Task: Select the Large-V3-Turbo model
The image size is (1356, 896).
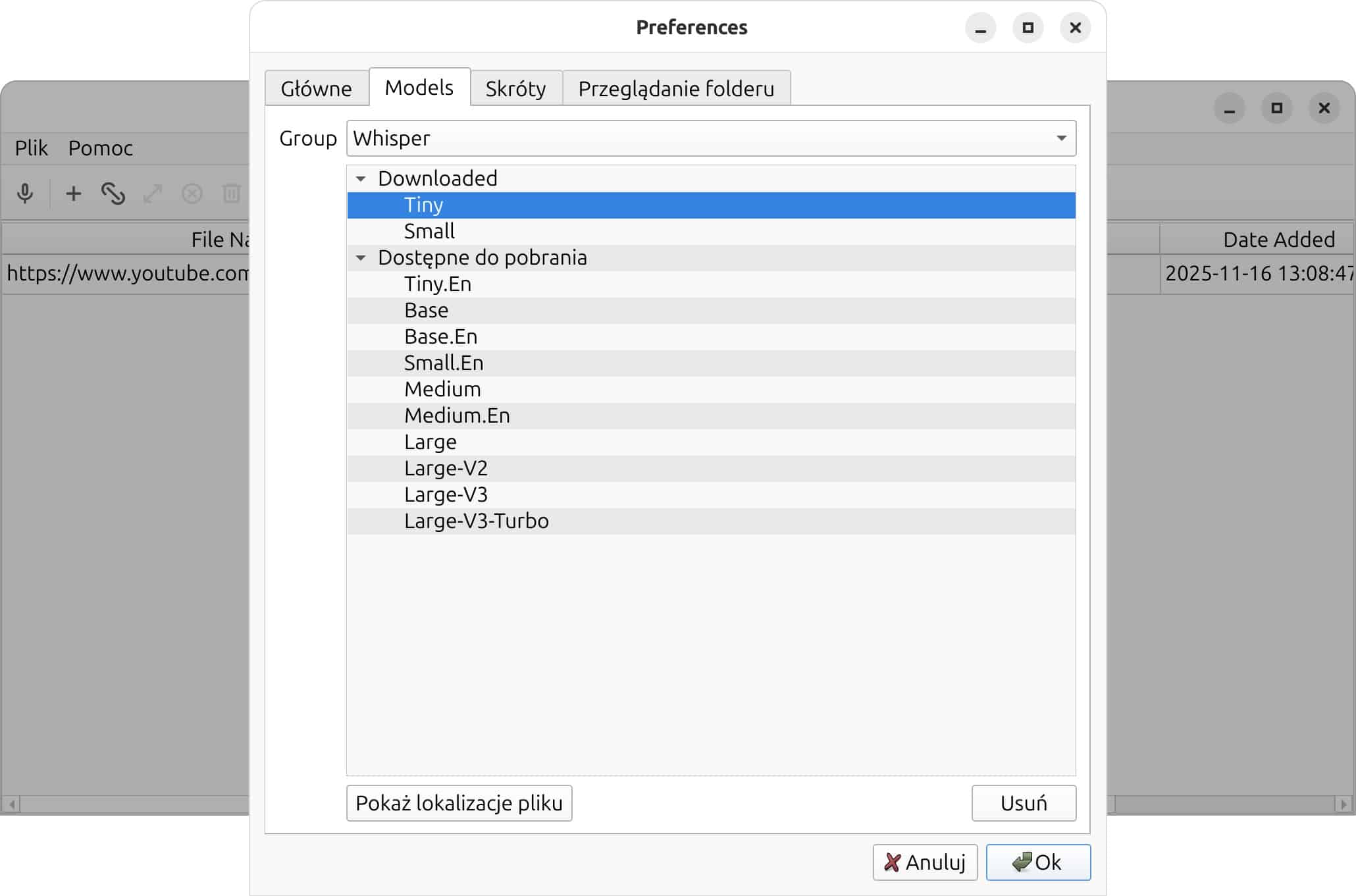Action: pyautogui.click(x=476, y=521)
